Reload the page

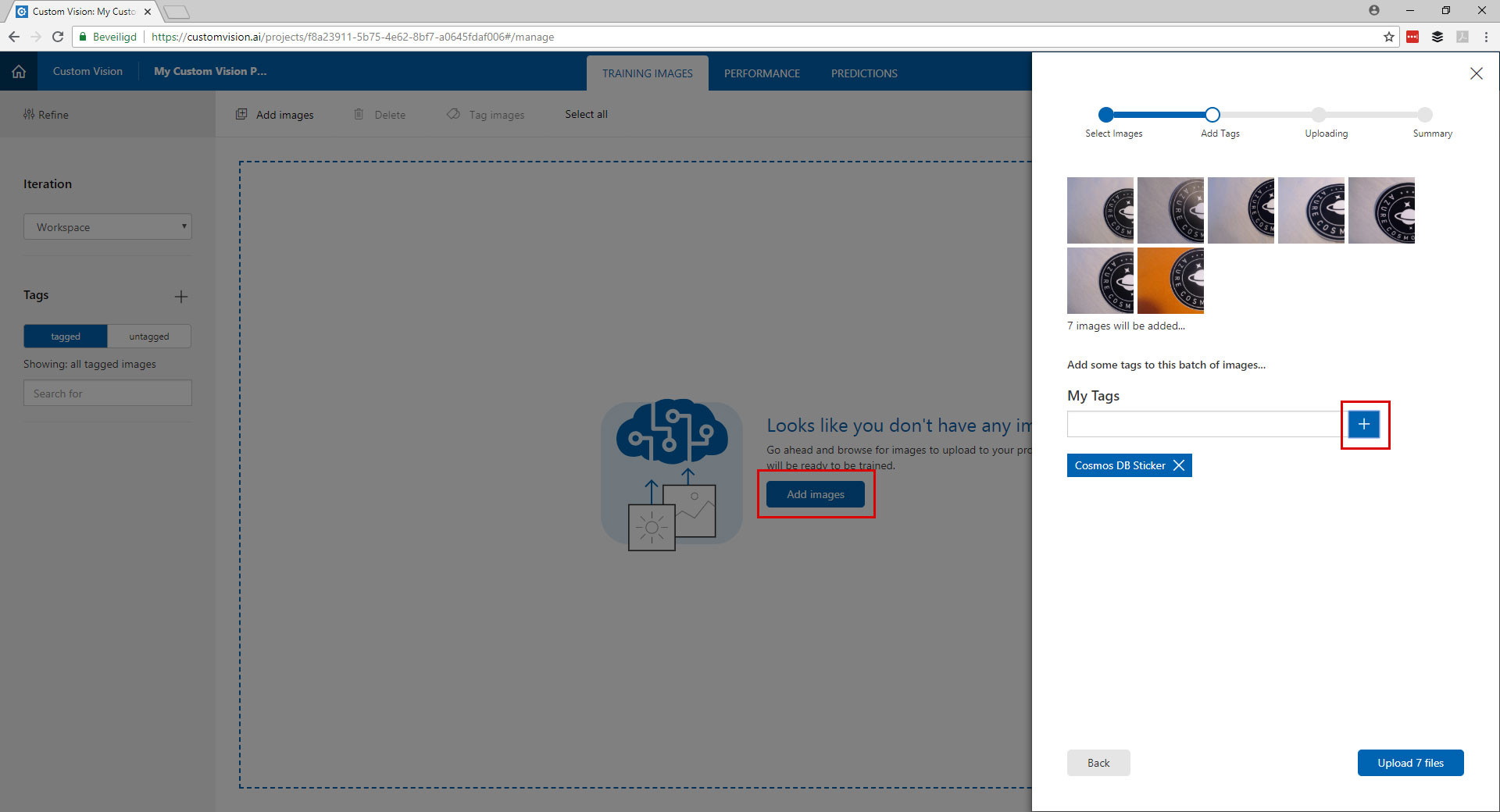click(58, 37)
